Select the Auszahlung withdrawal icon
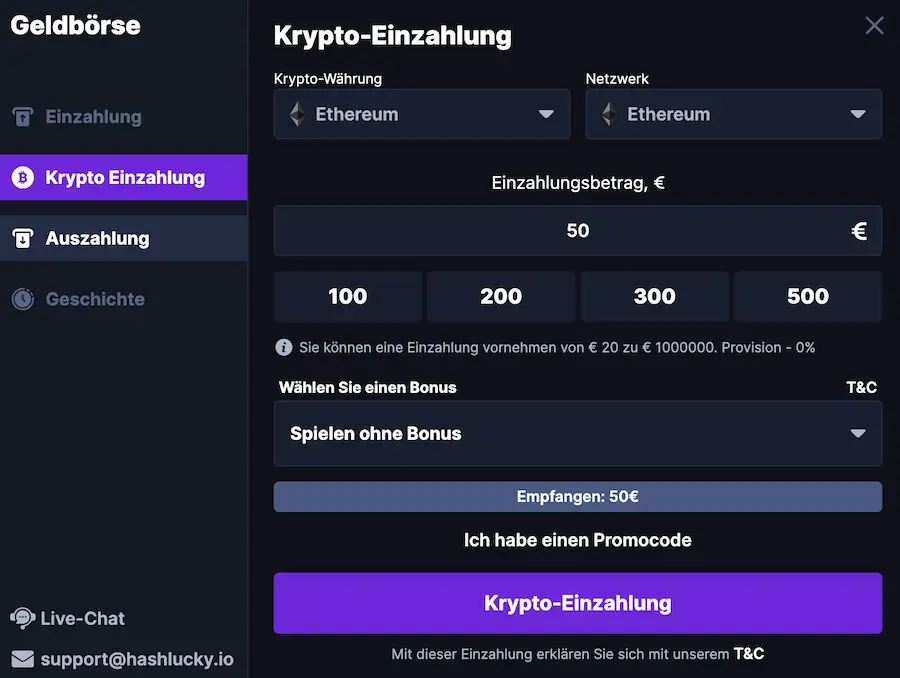 click(22, 238)
